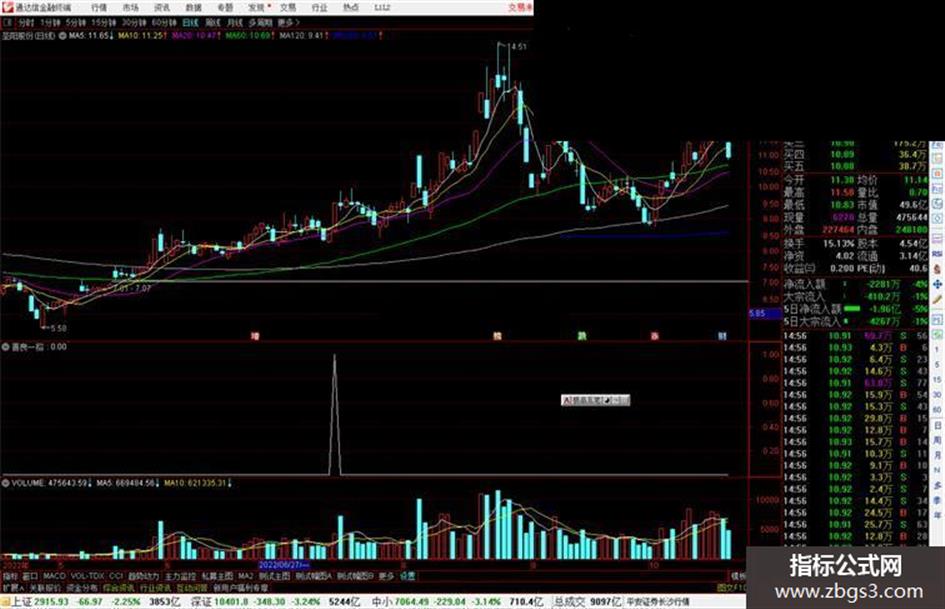
Task: Switch indicator to VOL-TDX
Action: [x=87, y=576]
